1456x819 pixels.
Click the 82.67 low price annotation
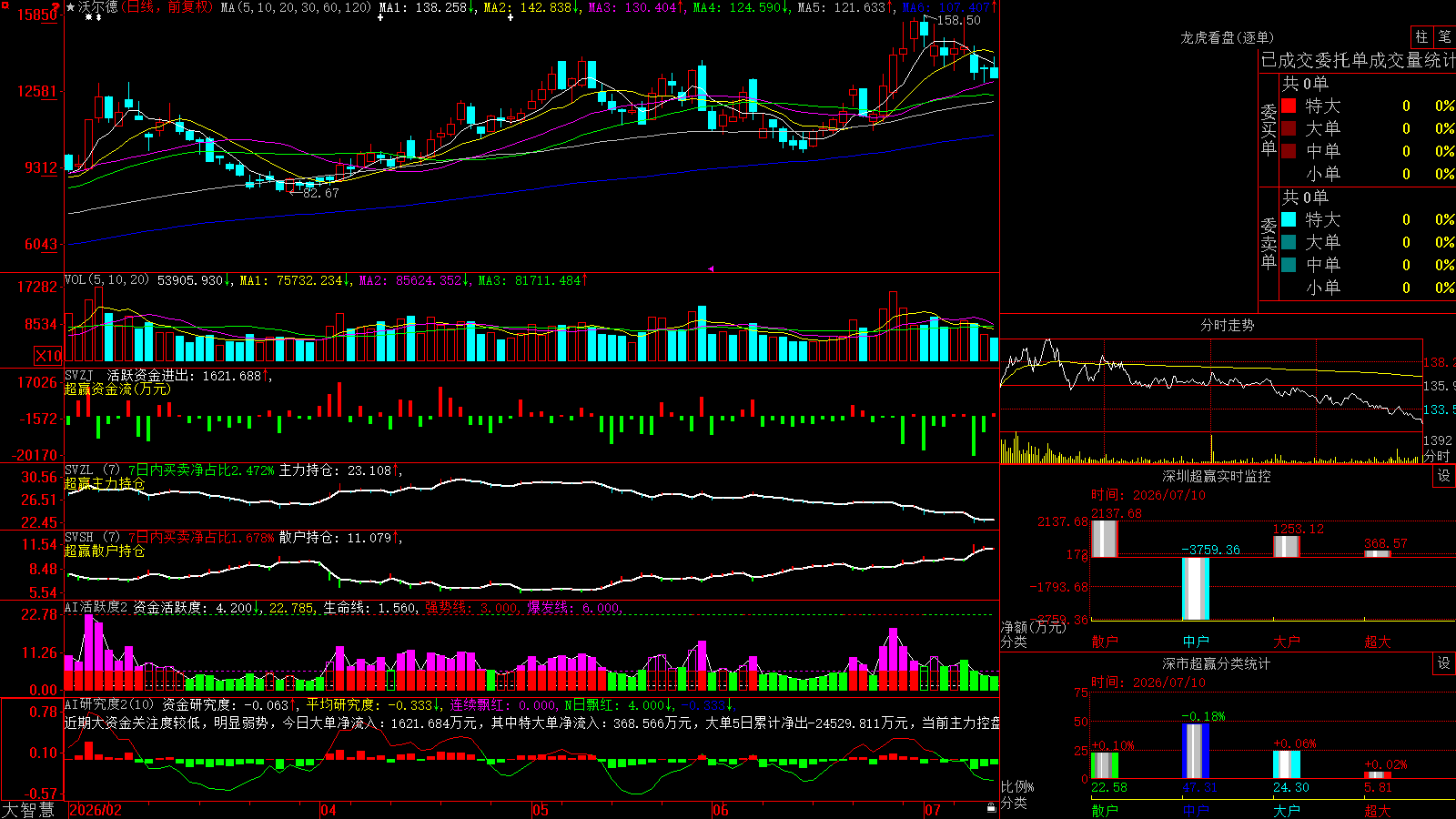click(x=320, y=193)
